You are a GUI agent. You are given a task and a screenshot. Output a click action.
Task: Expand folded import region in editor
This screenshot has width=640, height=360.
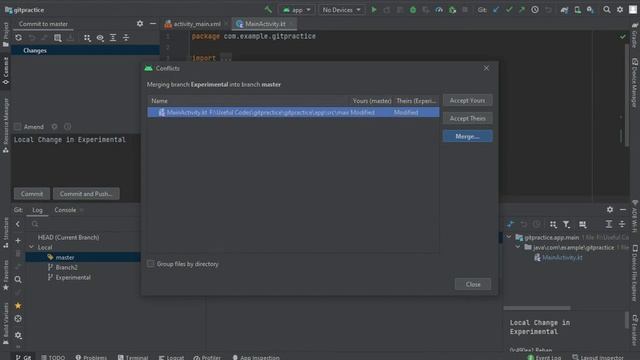click(226, 58)
